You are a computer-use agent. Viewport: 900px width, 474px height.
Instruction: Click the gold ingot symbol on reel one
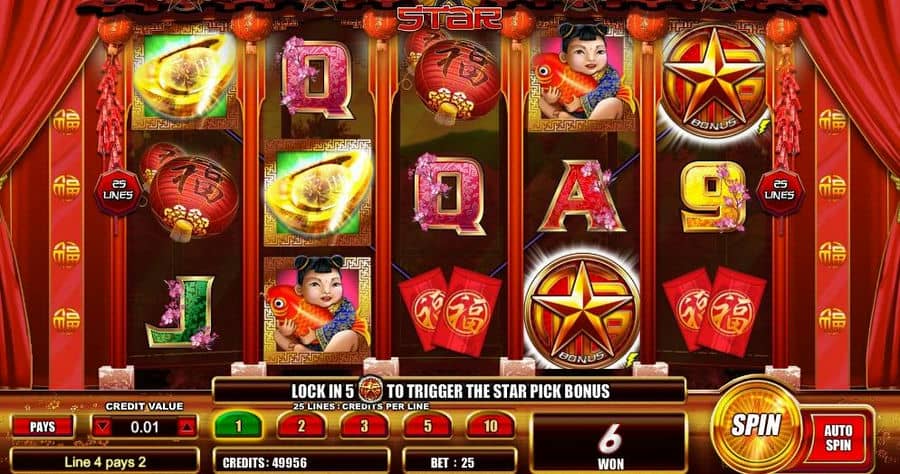[185, 80]
